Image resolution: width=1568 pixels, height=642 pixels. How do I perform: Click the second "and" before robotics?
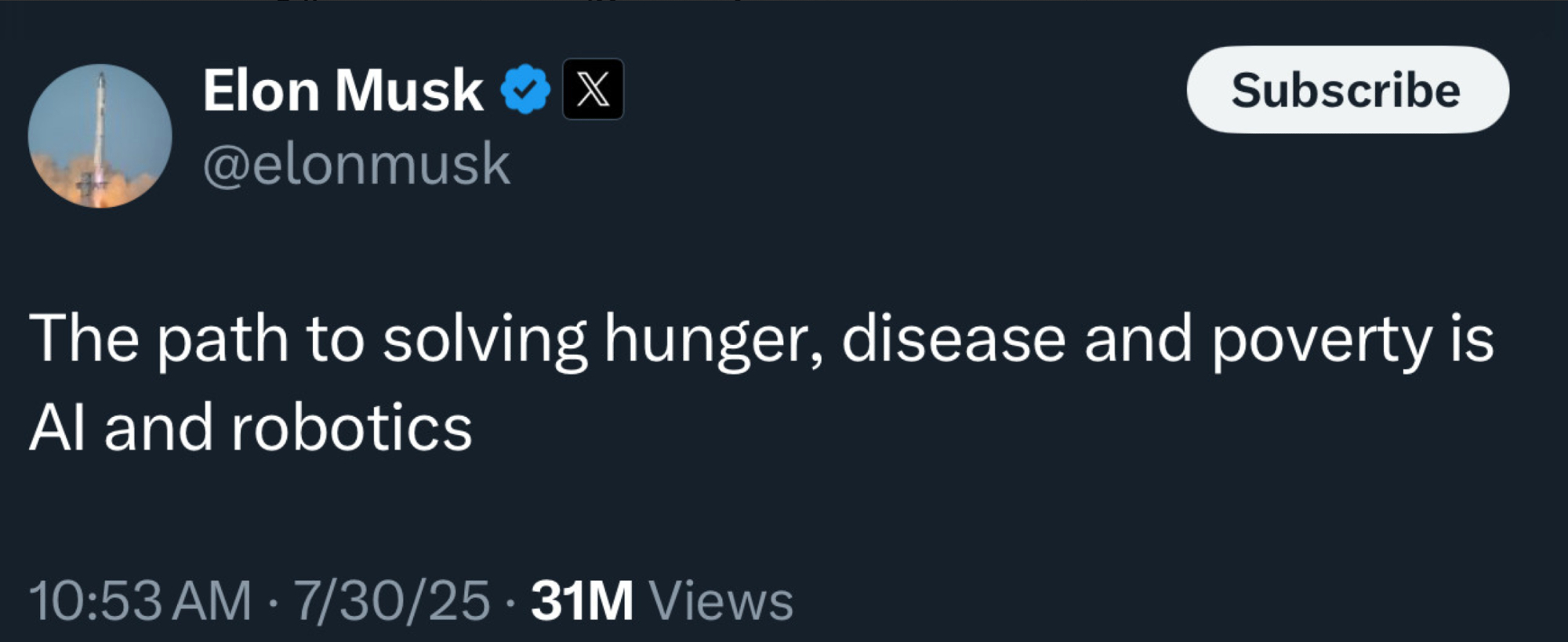pos(158,428)
